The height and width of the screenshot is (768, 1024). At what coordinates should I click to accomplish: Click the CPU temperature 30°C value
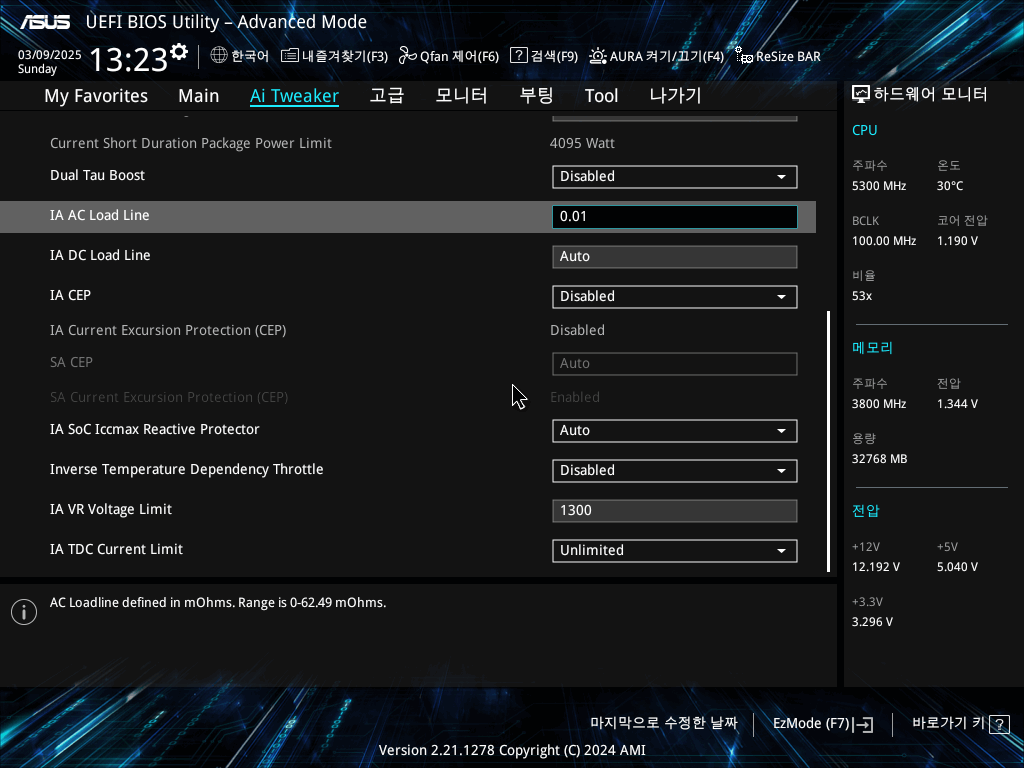tap(950, 186)
